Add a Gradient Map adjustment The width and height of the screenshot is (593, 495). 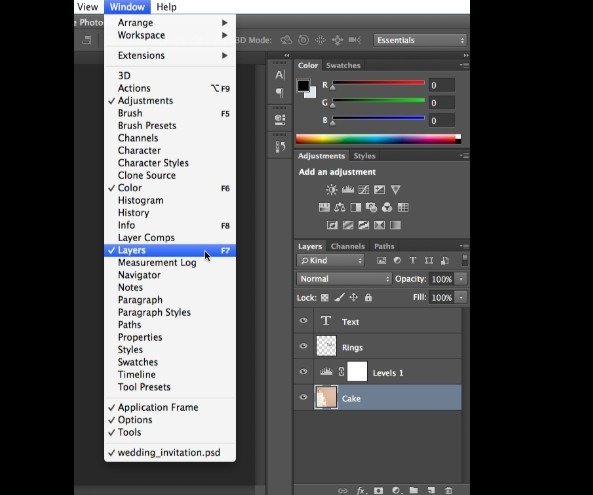coord(395,225)
